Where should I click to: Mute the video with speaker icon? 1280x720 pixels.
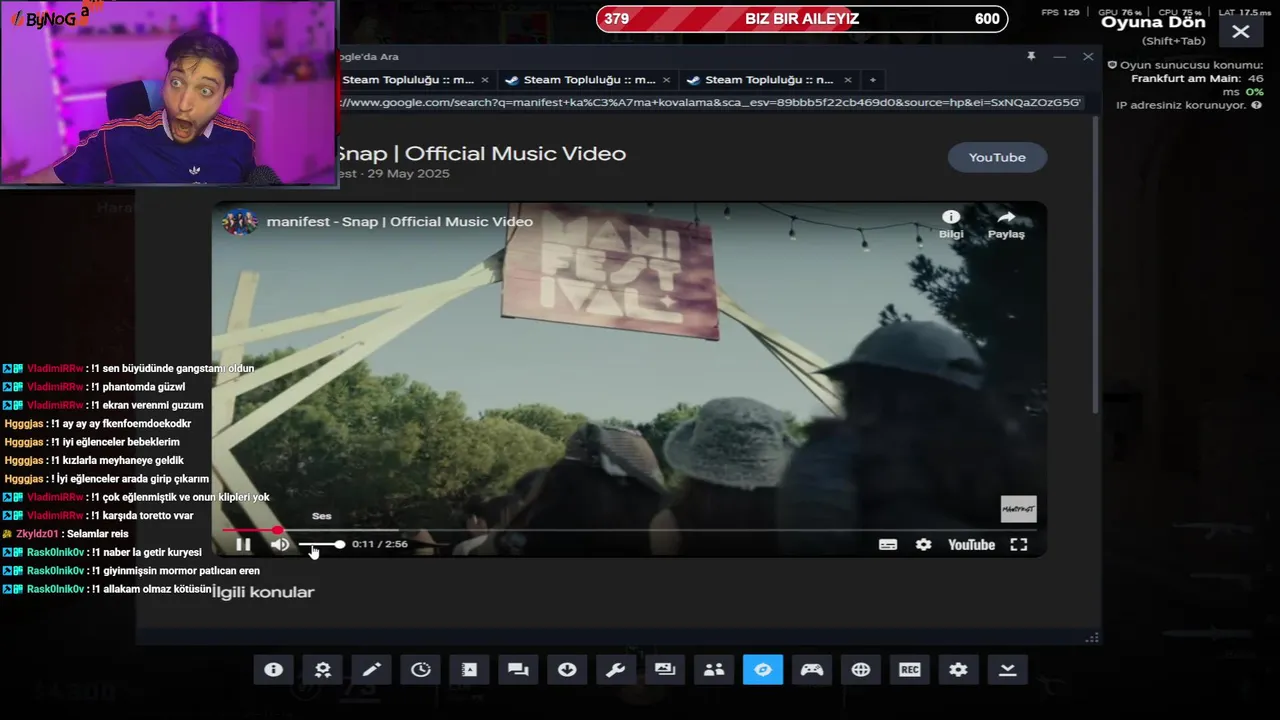click(x=280, y=544)
